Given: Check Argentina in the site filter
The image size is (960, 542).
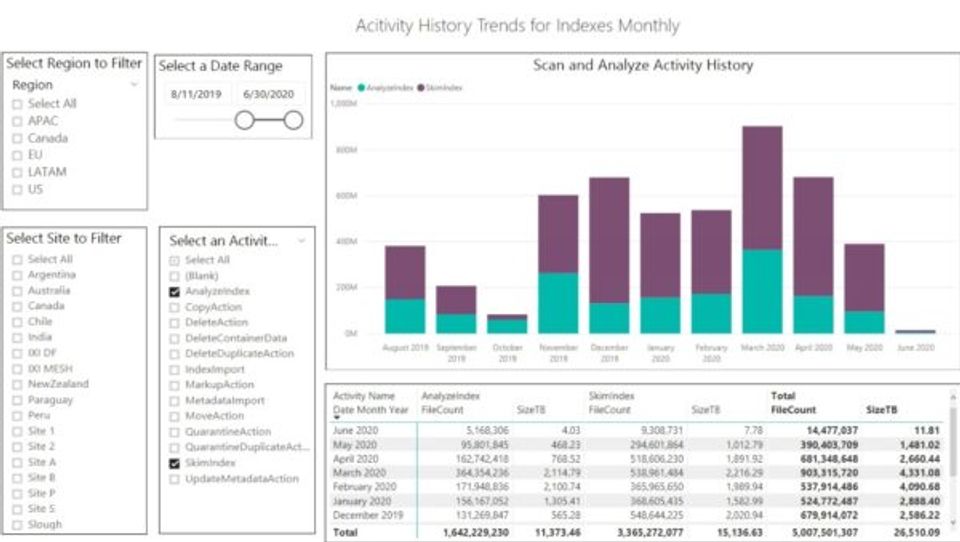Looking at the screenshot, I should (x=17, y=275).
